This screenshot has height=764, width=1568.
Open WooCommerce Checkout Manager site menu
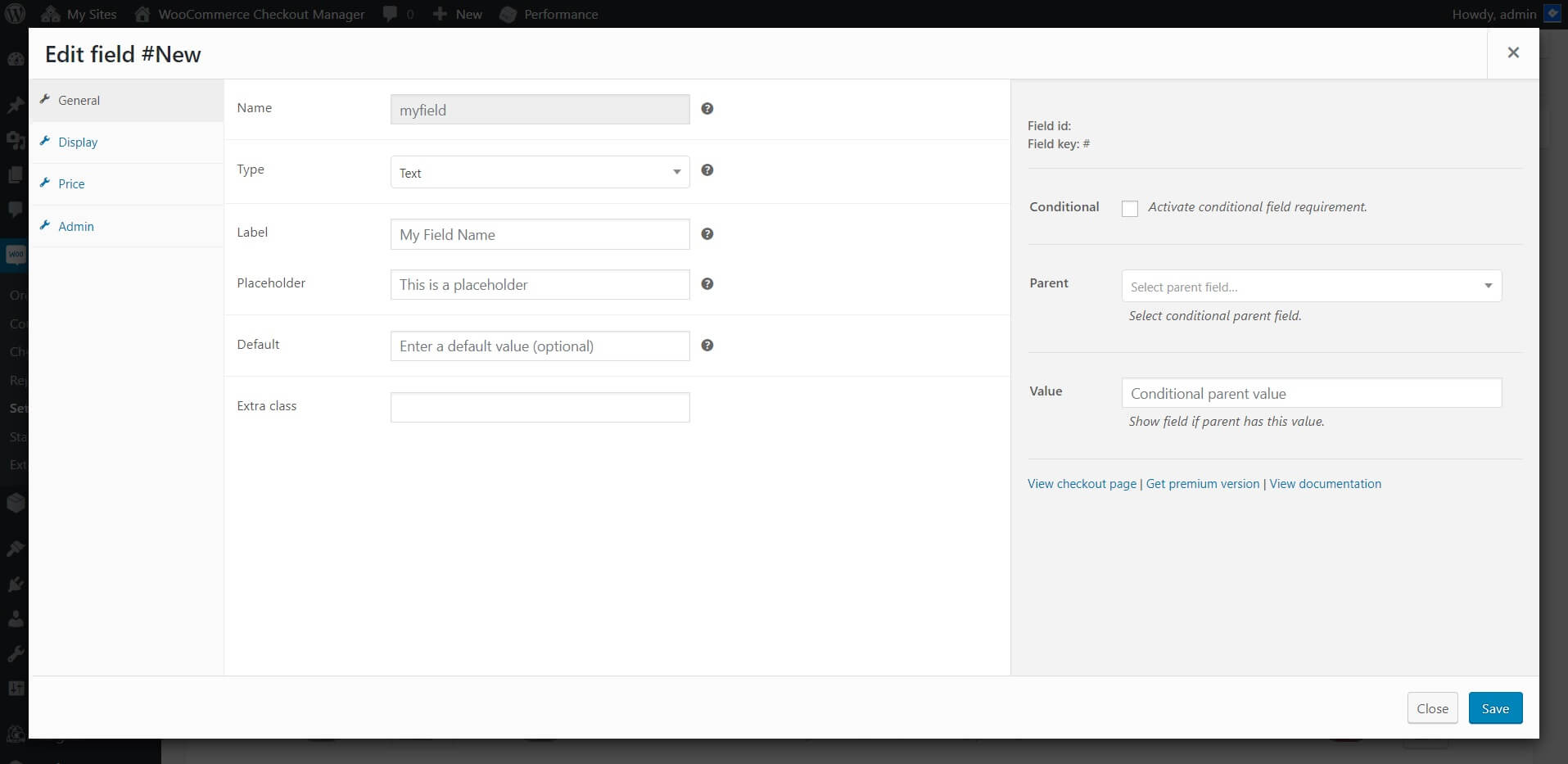(250, 14)
